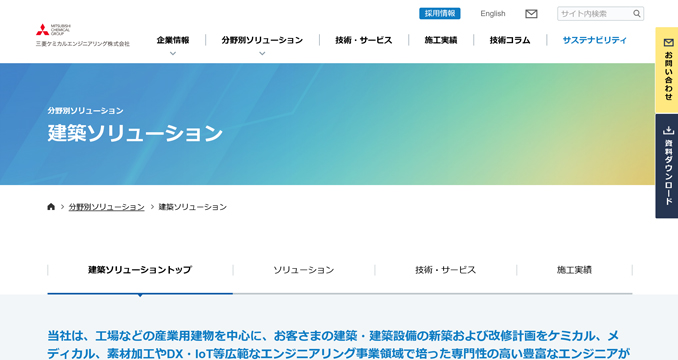Open the 分野別ソリューション navigation menu
This screenshot has height=360, width=678.
coord(262,40)
